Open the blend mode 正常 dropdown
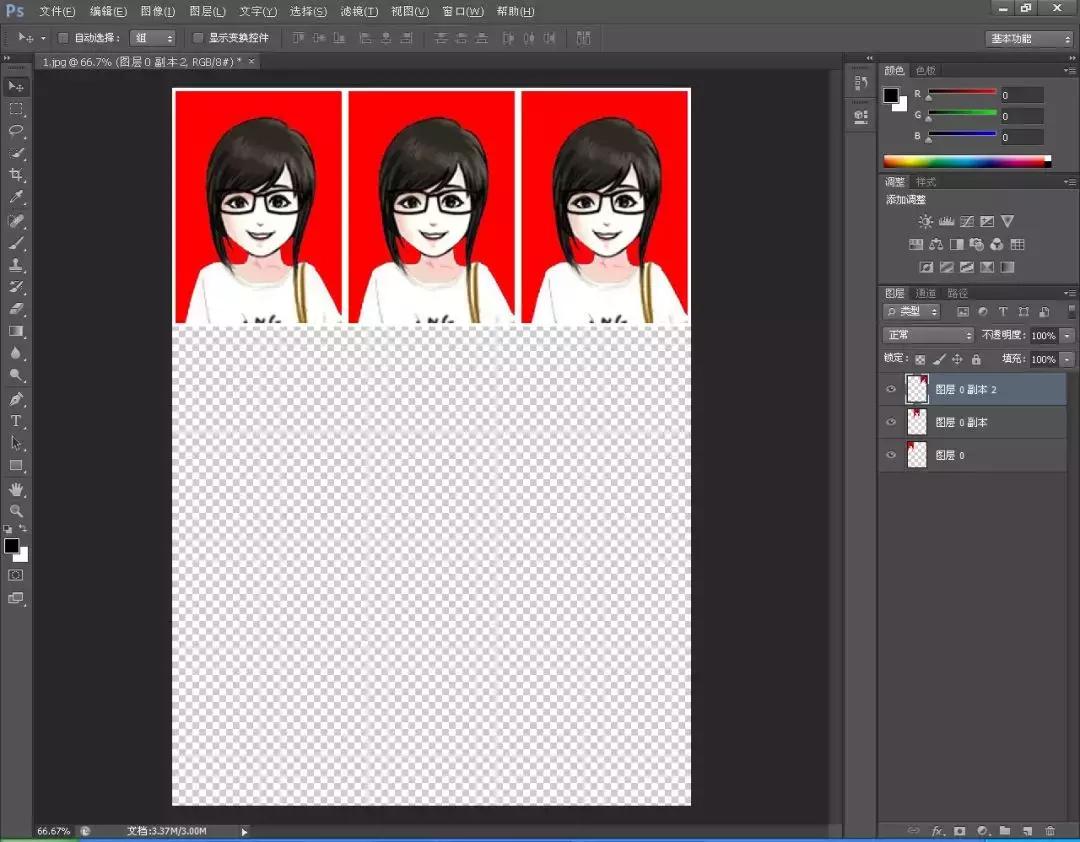1080x842 pixels. (928, 335)
